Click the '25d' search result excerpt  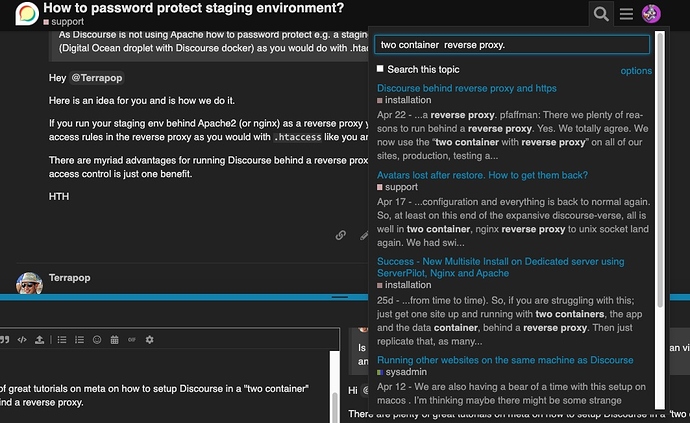pyautogui.click(x=509, y=321)
